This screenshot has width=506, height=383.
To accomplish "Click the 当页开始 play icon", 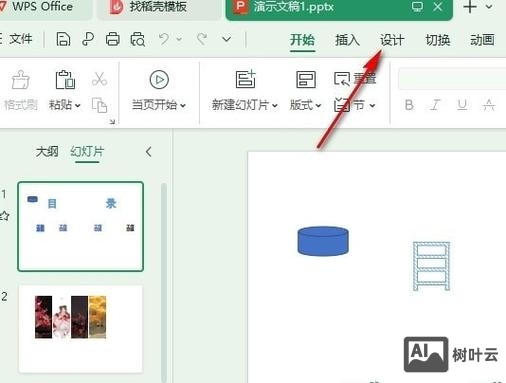I will pyautogui.click(x=159, y=80).
